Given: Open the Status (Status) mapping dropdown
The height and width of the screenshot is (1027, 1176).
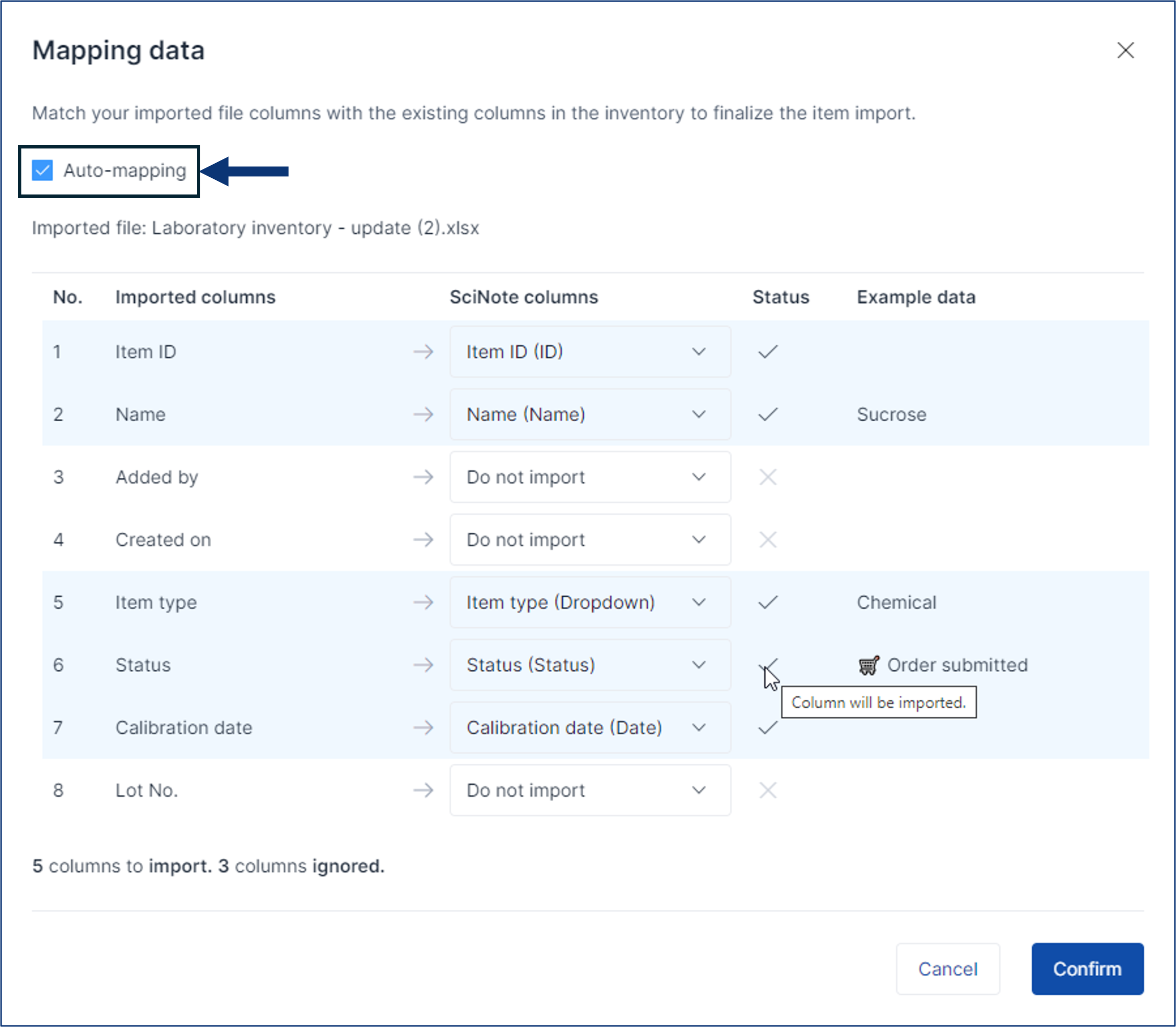Looking at the screenshot, I should click(x=589, y=665).
